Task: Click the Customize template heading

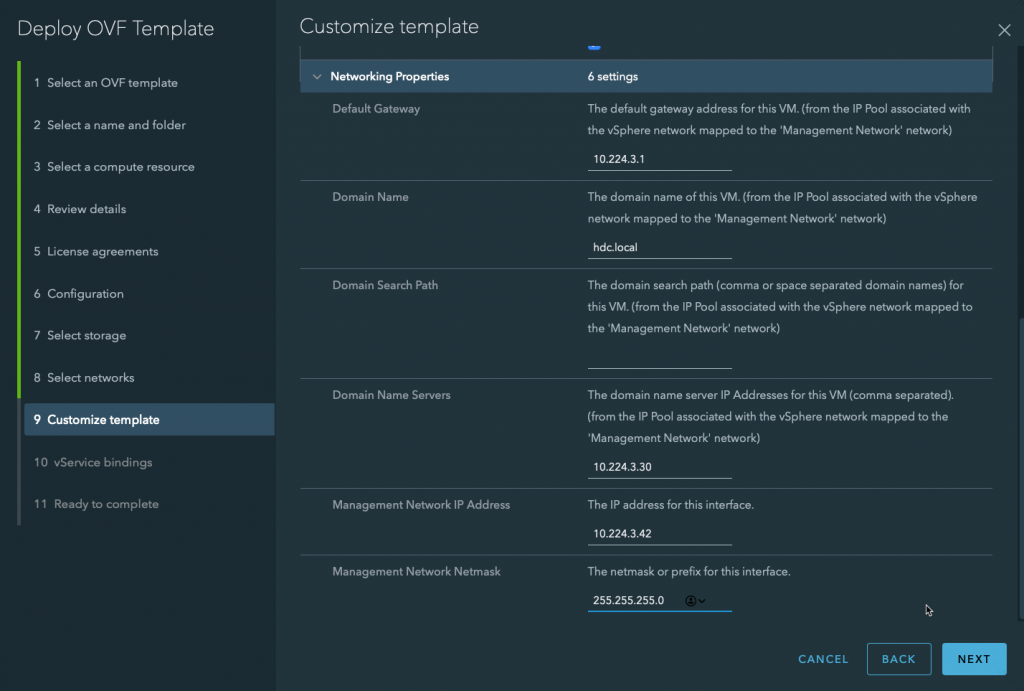Action: click(x=389, y=27)
